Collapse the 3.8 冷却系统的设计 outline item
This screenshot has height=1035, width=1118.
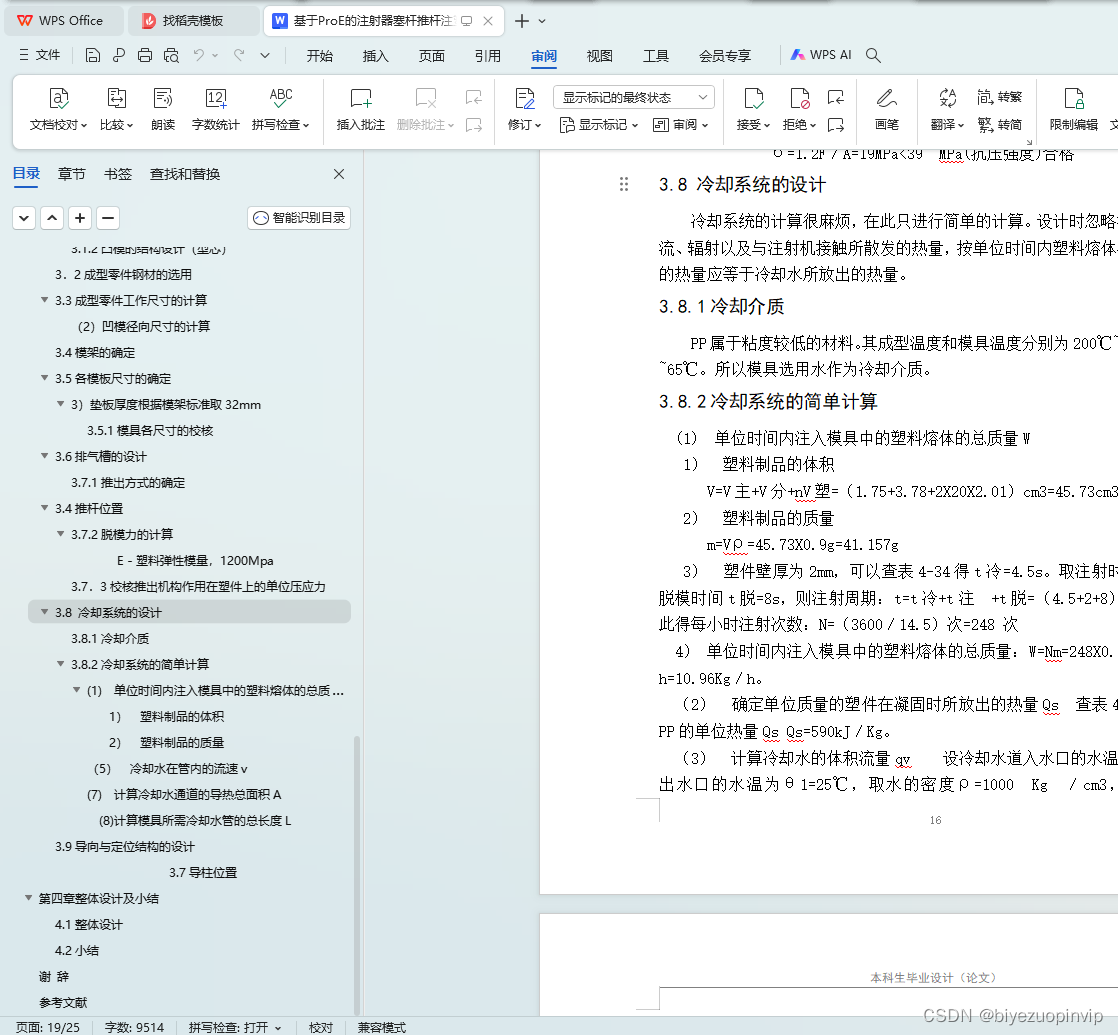(45, 612)
